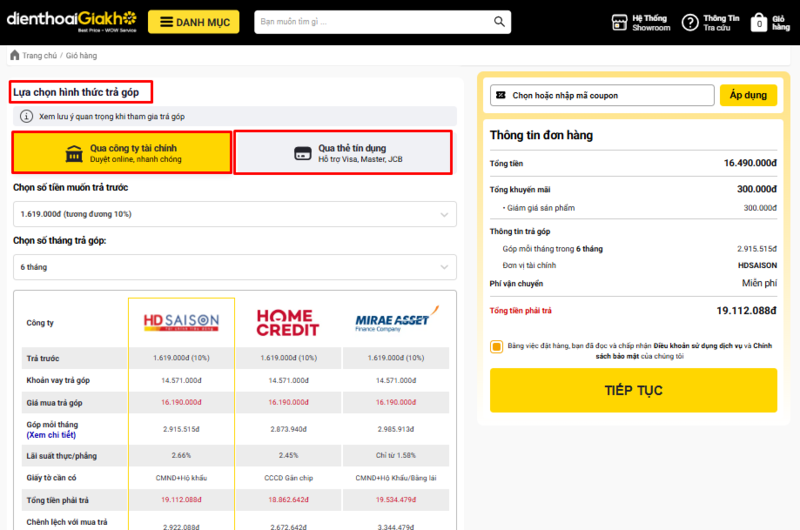Toggle the terms agreement checkbox

[x=497, y=347]
